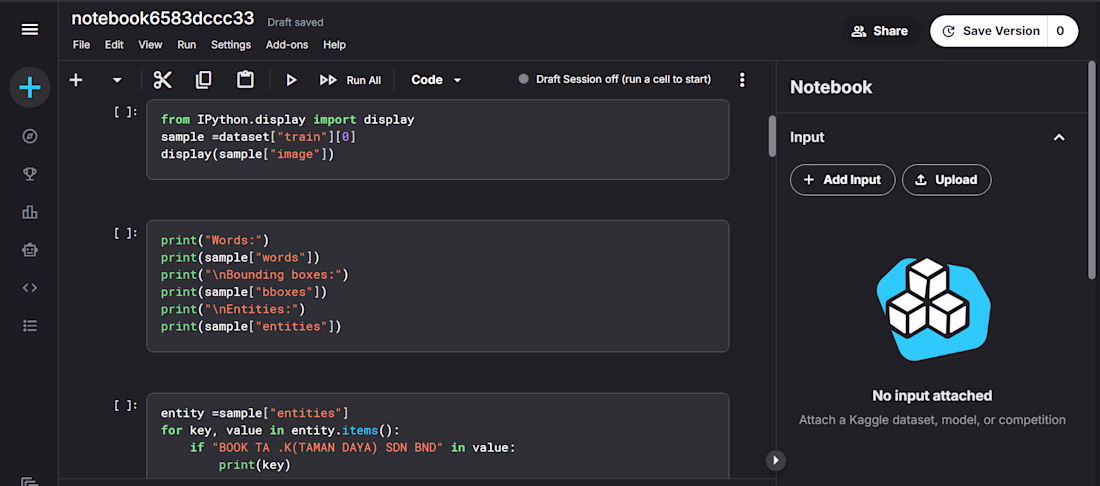1100x486 pixels.
Task: Collapse the Input section chevron
Action: tap(1059, 137)
